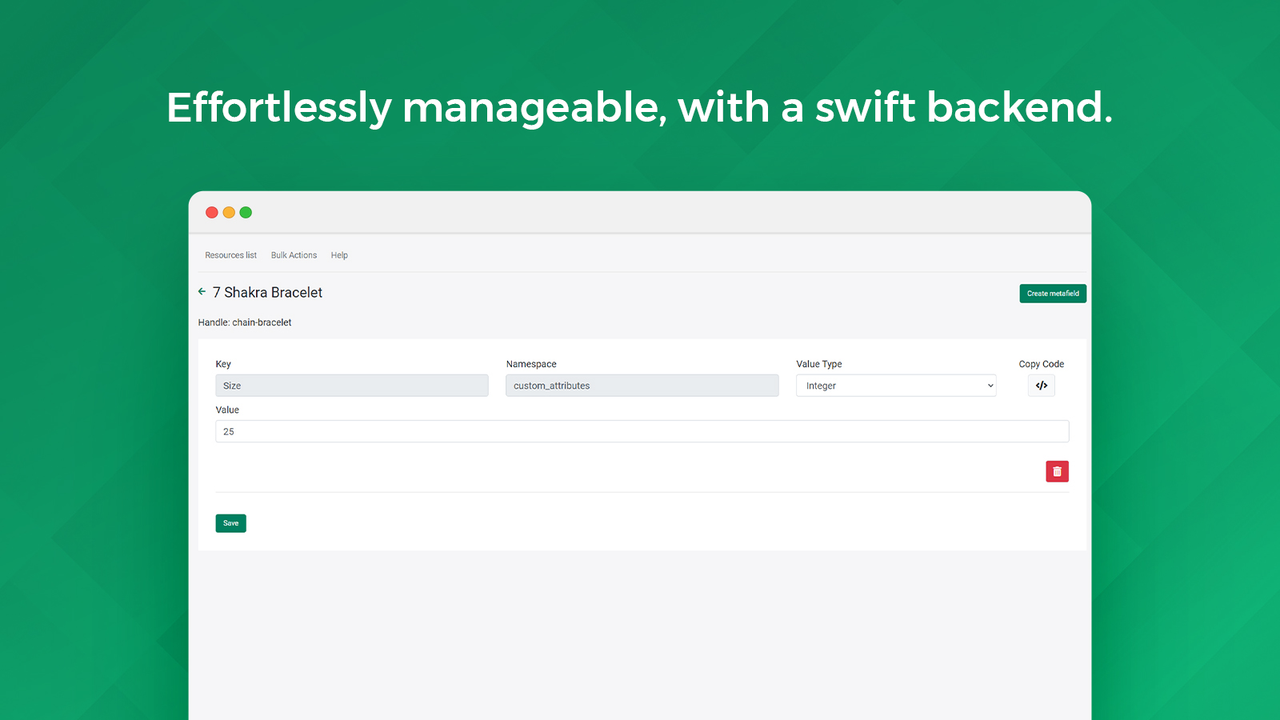Image resolution: width=1280 pixels, height=720 pixels.
Task: Select the Key field showing Size
Action: (351, 385)
